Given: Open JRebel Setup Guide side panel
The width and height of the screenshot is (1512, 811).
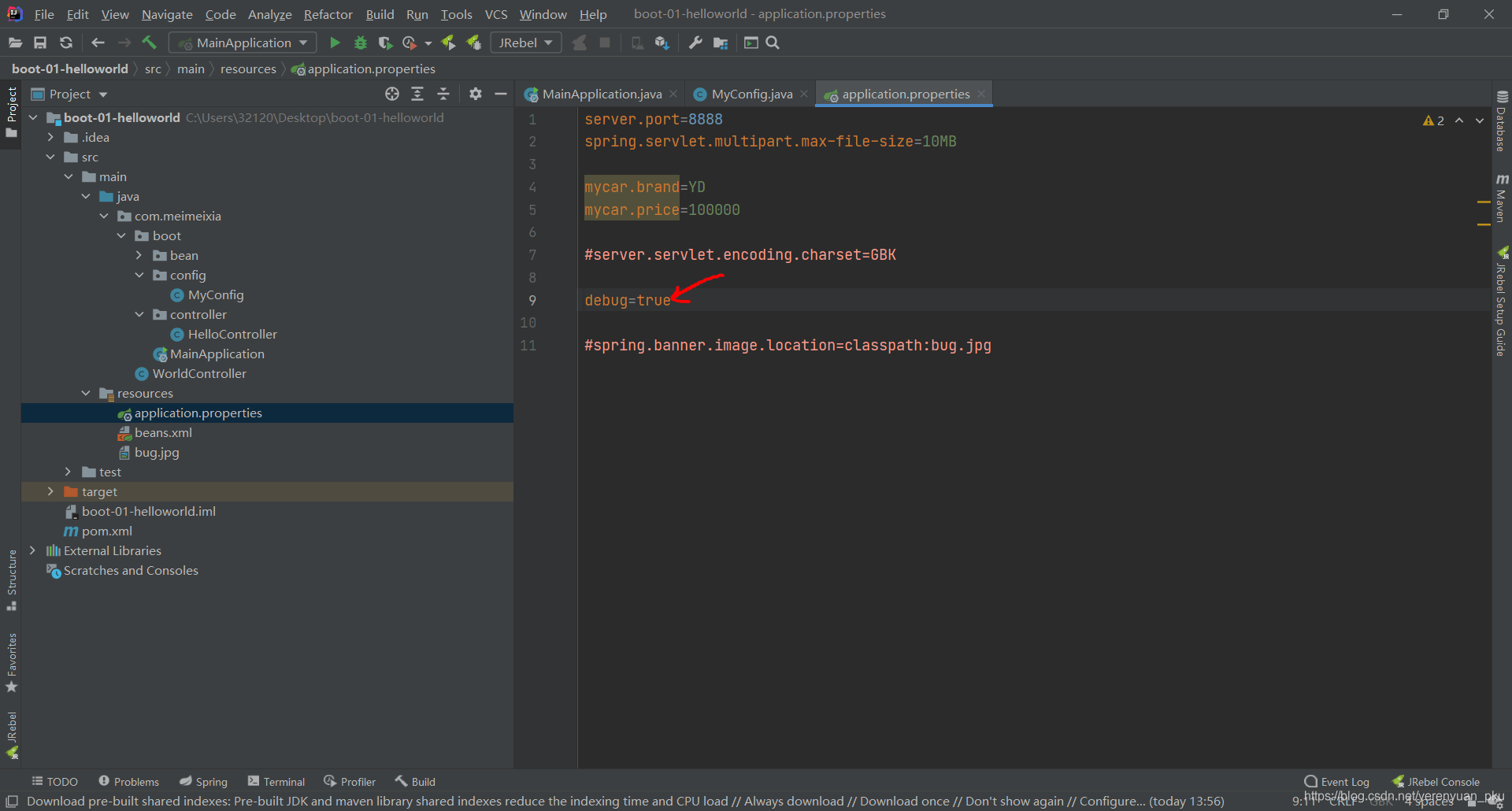Looking at the screenshot, I should click(x=1502, y=302).
